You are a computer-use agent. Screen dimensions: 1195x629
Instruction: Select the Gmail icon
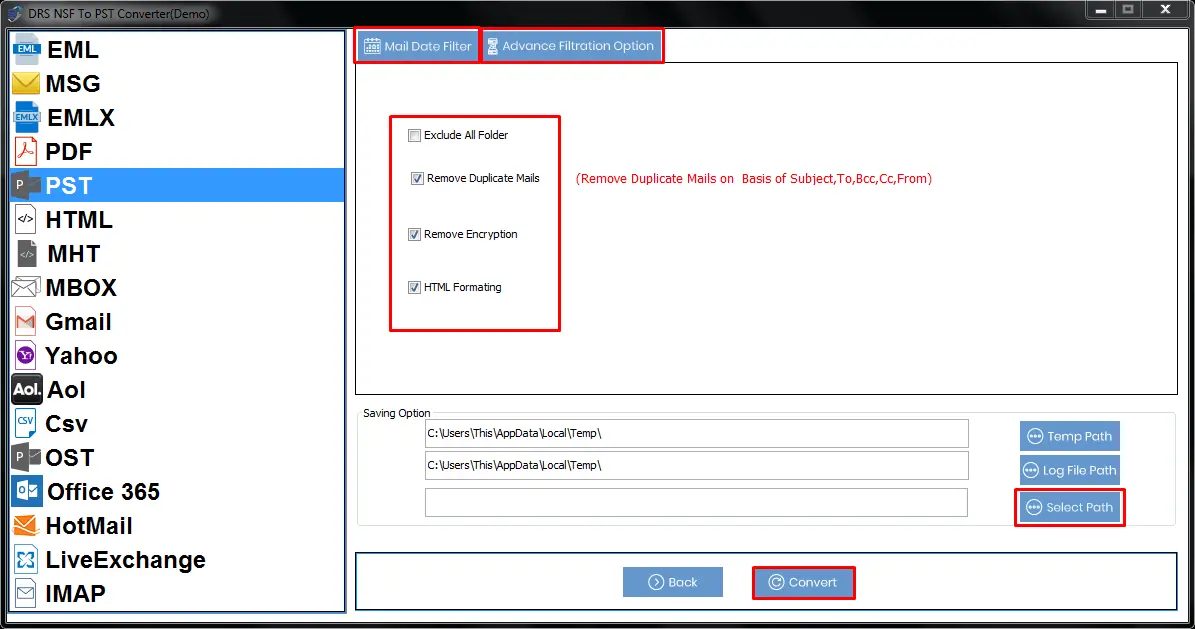tap(26, 322)
